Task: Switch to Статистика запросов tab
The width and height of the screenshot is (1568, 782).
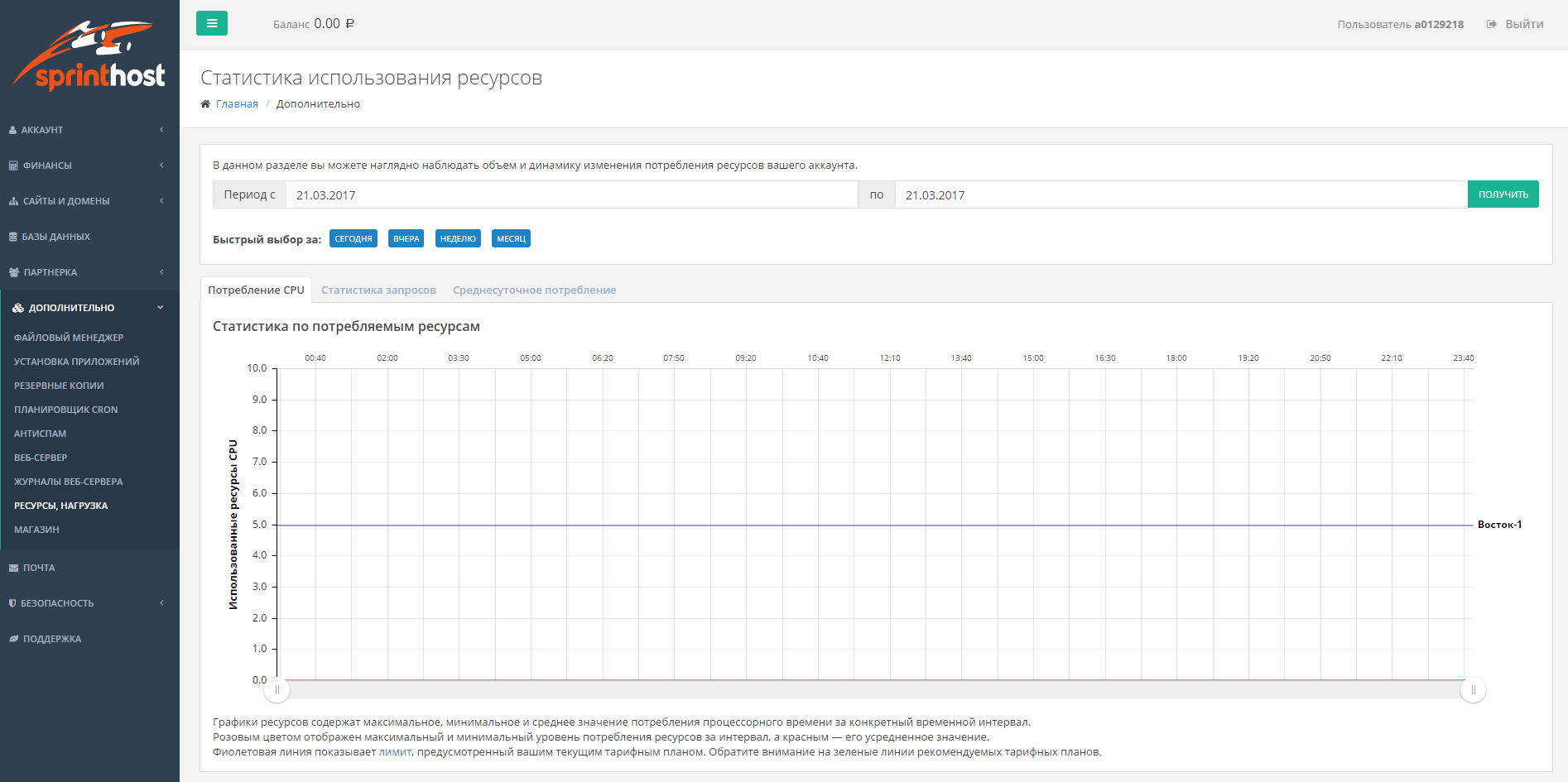Action: 378,290
